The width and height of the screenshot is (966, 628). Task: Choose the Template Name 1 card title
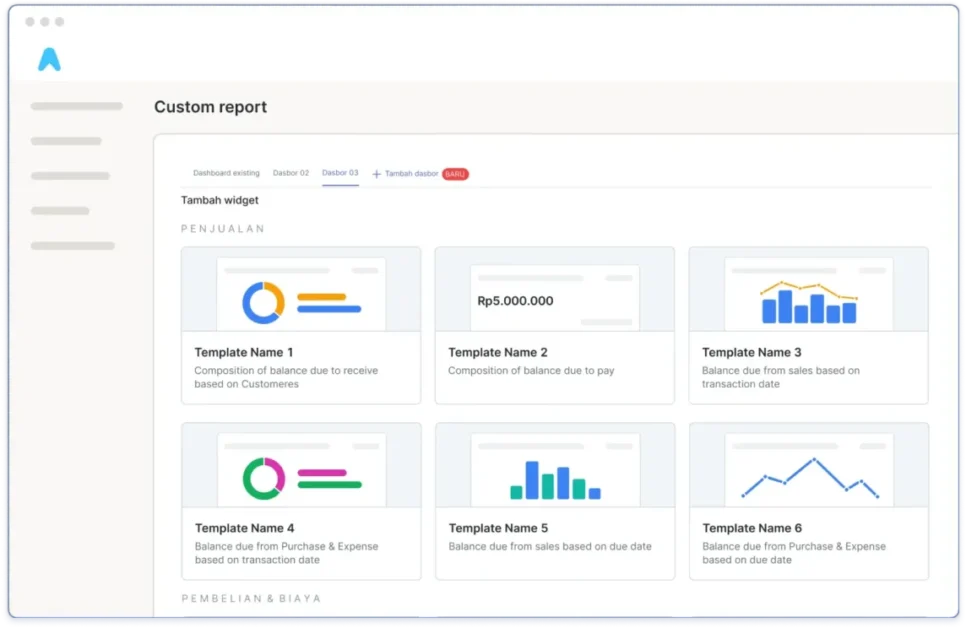[x=244, y=352]
